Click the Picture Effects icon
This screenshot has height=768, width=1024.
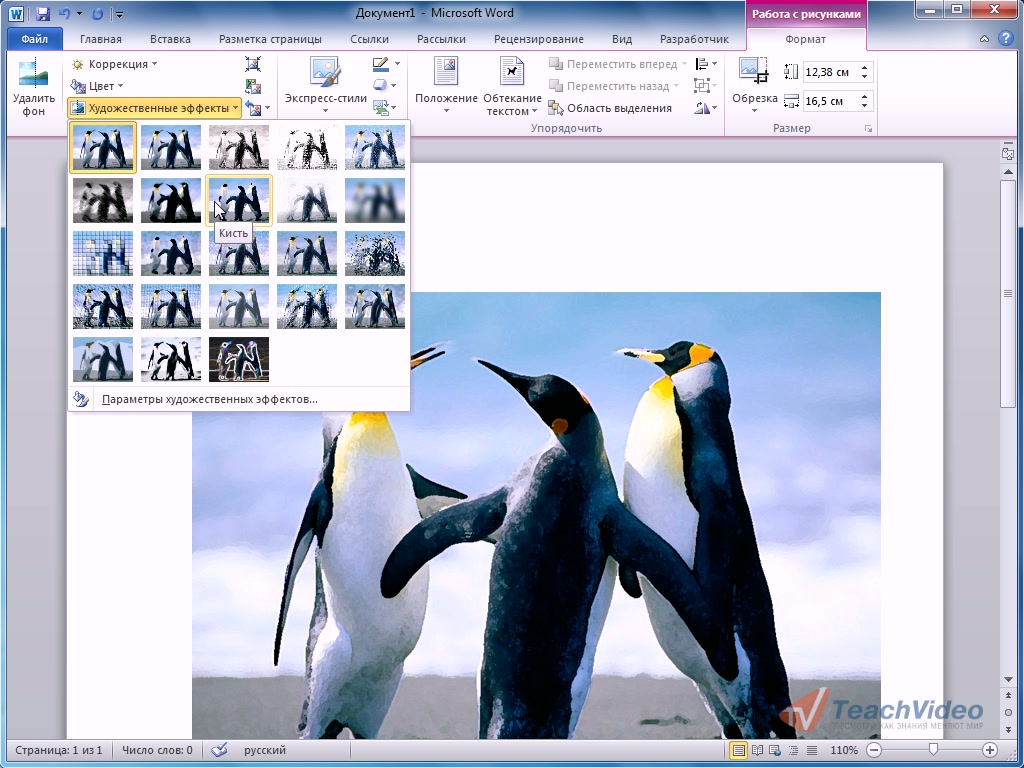coord(380,86)
